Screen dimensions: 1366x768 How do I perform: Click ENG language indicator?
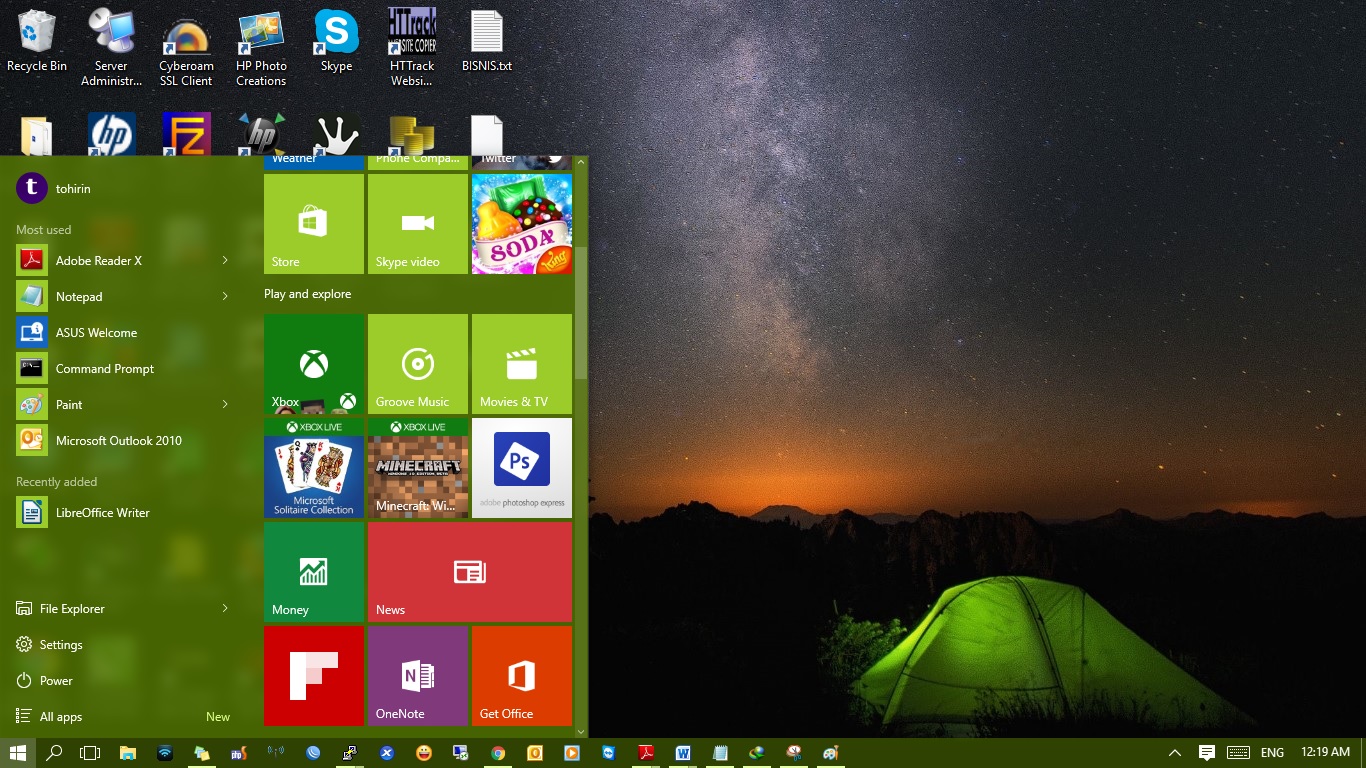(x=1272, y=753)
